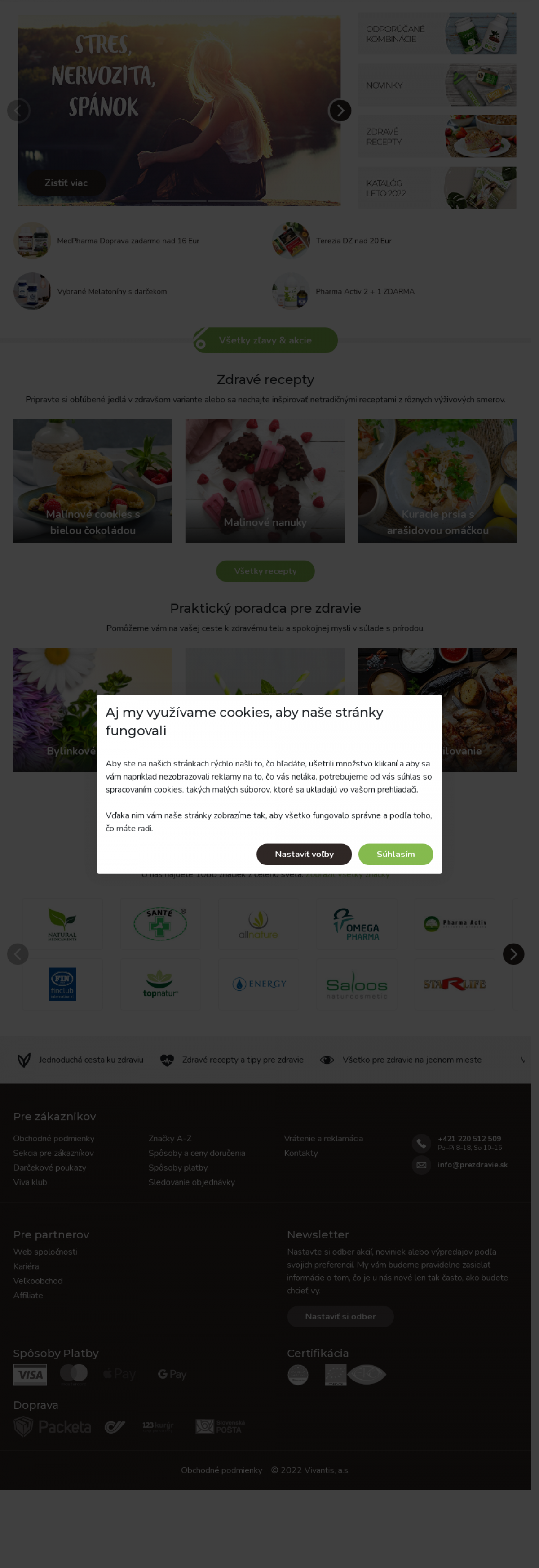Open Katalóg leto 2022 tile

(437, 188)
